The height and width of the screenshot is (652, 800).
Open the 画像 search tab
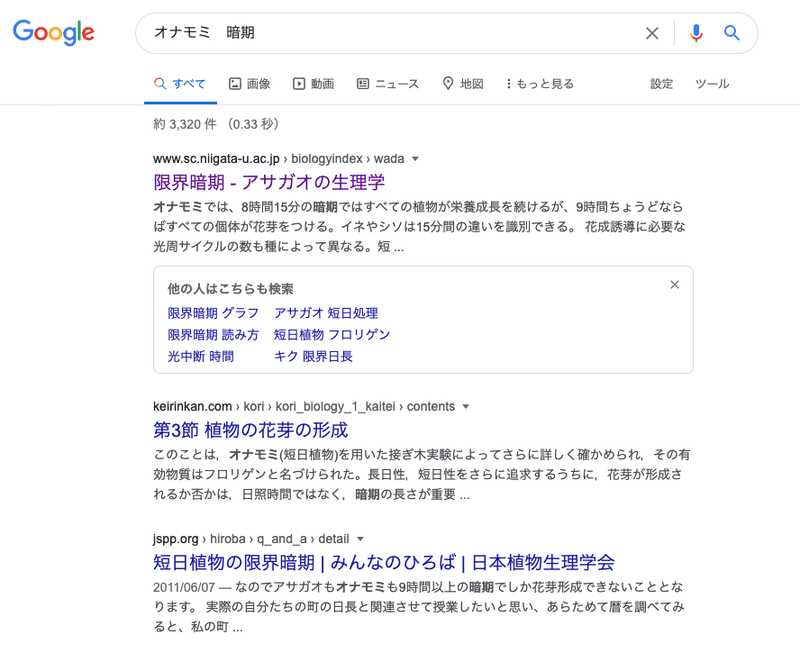pyautogui.click(x=250, y=84)
